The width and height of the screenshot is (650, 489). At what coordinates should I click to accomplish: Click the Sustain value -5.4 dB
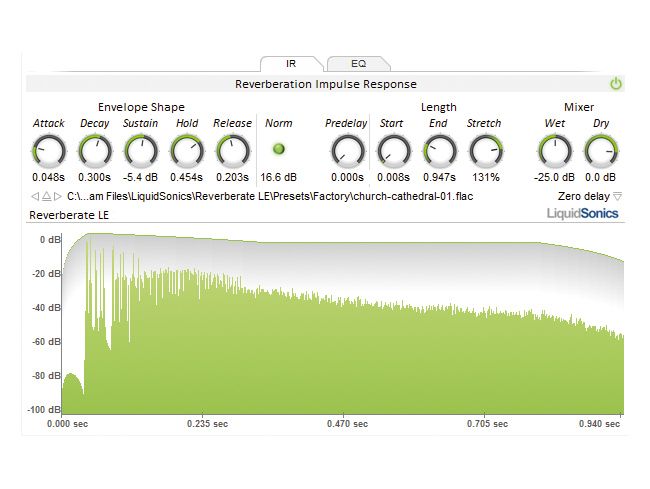point(141,177)
